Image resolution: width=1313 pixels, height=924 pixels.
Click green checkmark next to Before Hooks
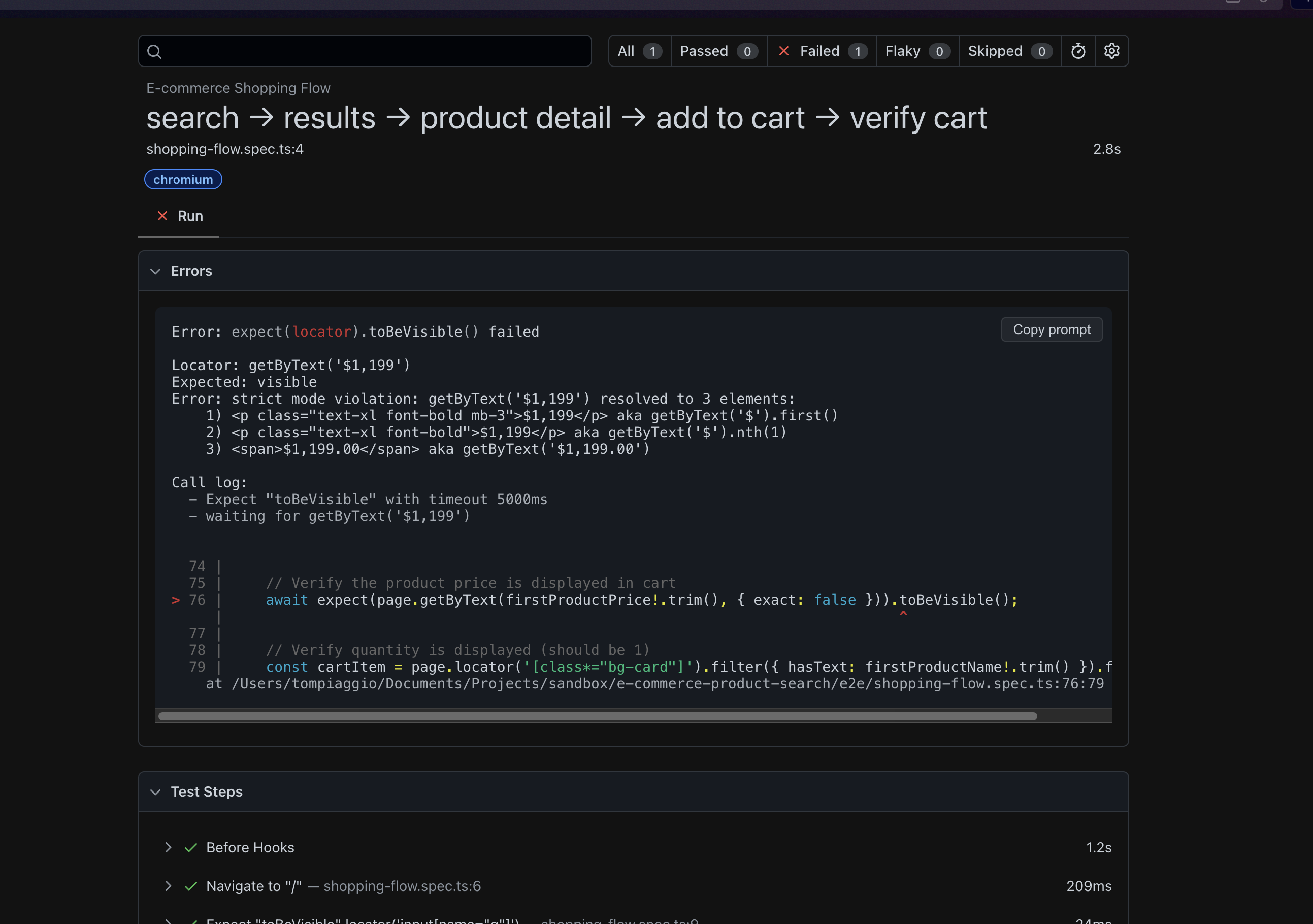191,847
